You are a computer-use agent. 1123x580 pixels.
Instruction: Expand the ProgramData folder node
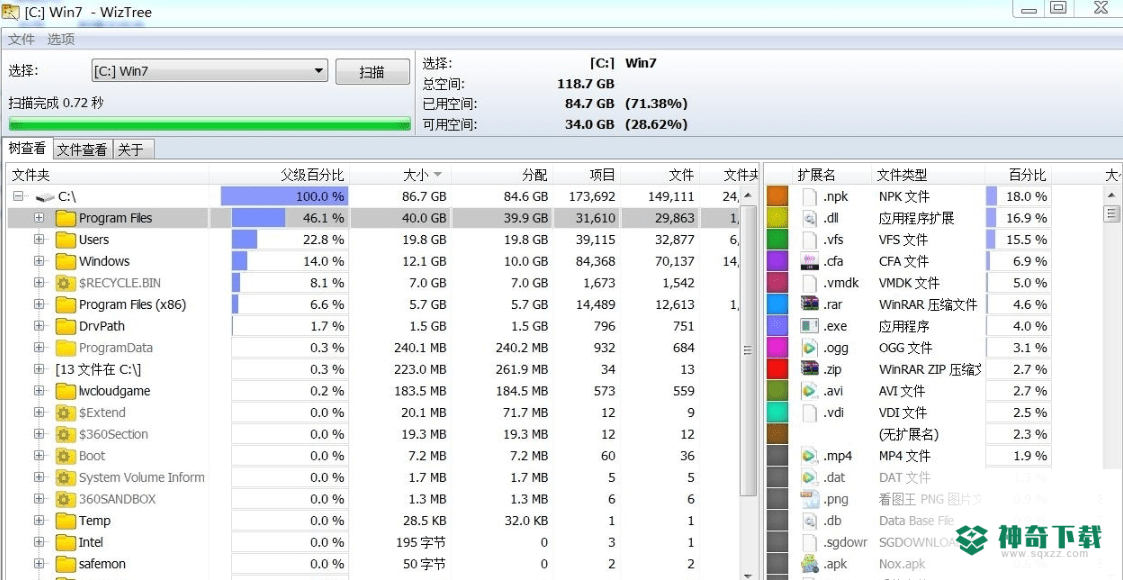[39, 348]
